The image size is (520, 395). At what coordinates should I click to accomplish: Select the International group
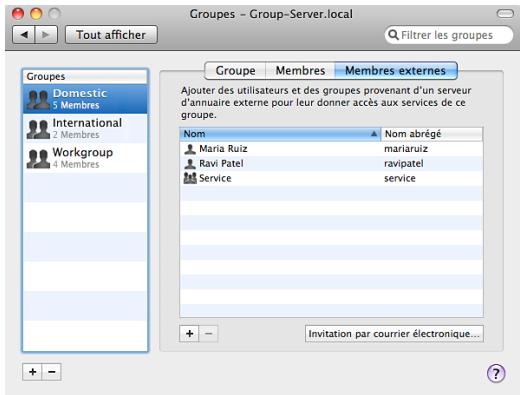click(x=85, y=128)
